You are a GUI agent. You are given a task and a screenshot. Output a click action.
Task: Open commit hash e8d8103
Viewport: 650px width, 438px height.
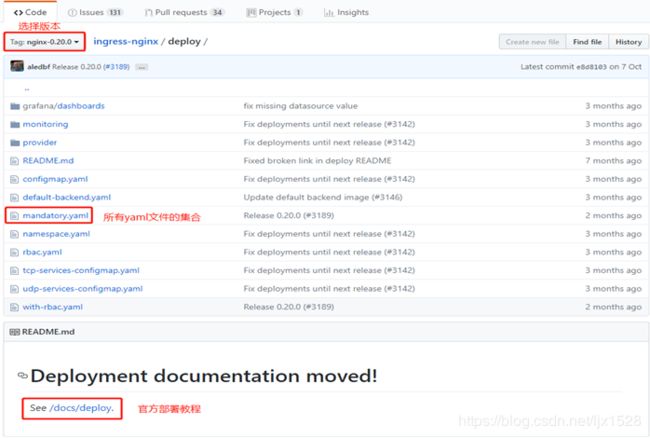(x=591, y=67)
